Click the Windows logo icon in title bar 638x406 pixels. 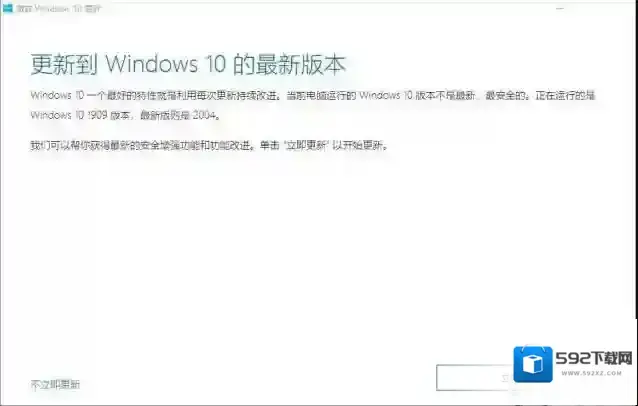pyautogui.click(x=8, y=8)
